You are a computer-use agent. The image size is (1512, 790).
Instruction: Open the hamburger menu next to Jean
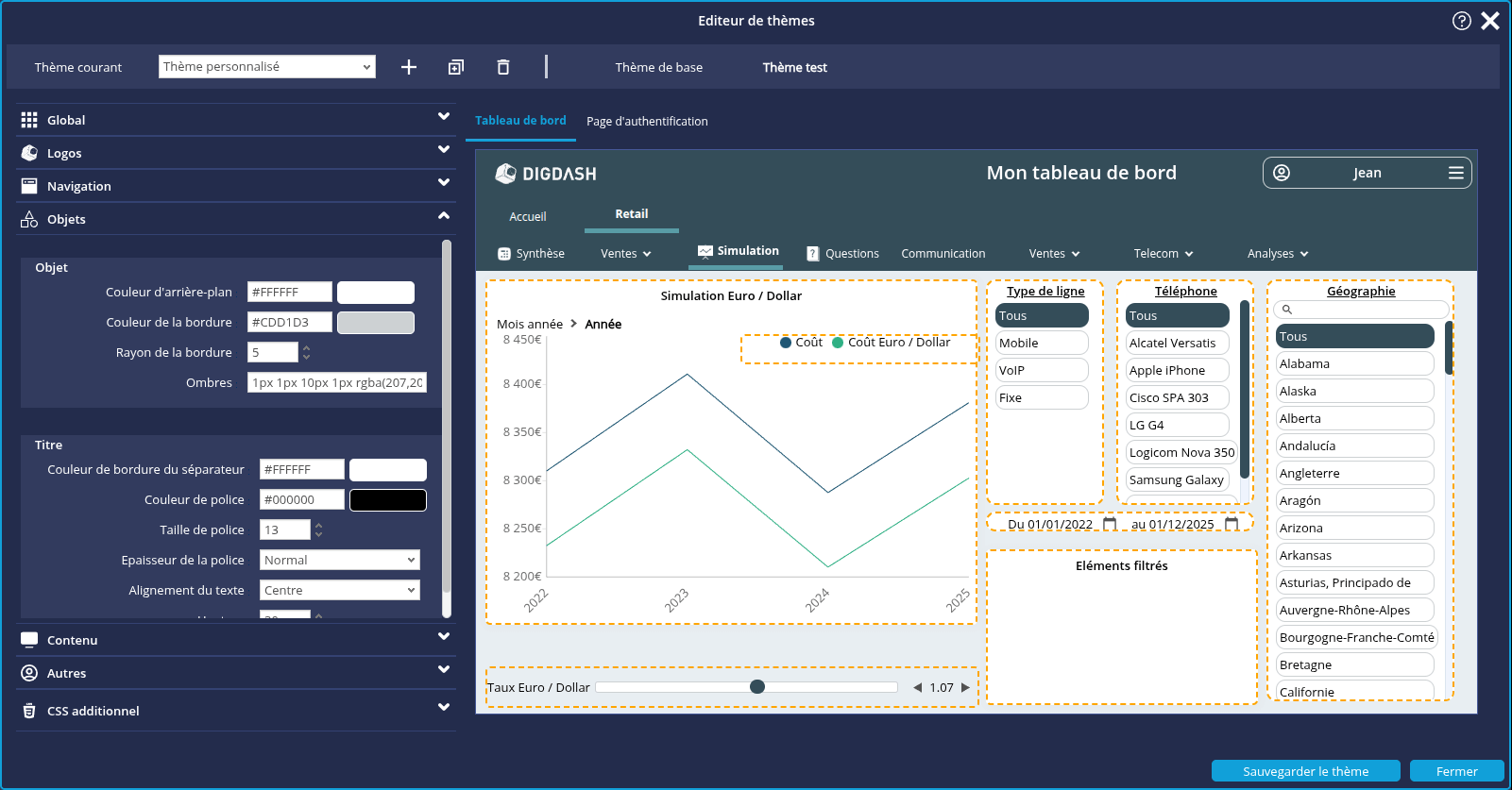[1455, 173]
